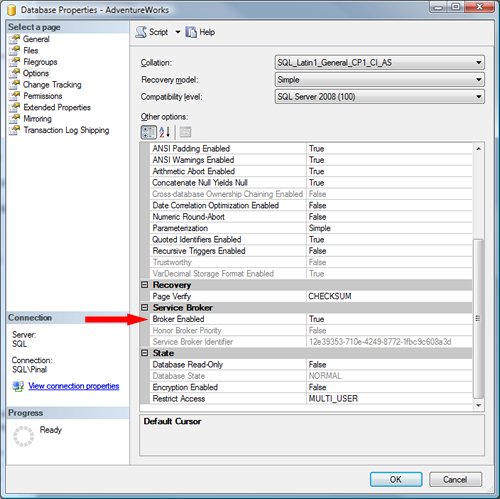Click the Cancel button
This screenshot has width=500, height=499.
tap(455, 480)
